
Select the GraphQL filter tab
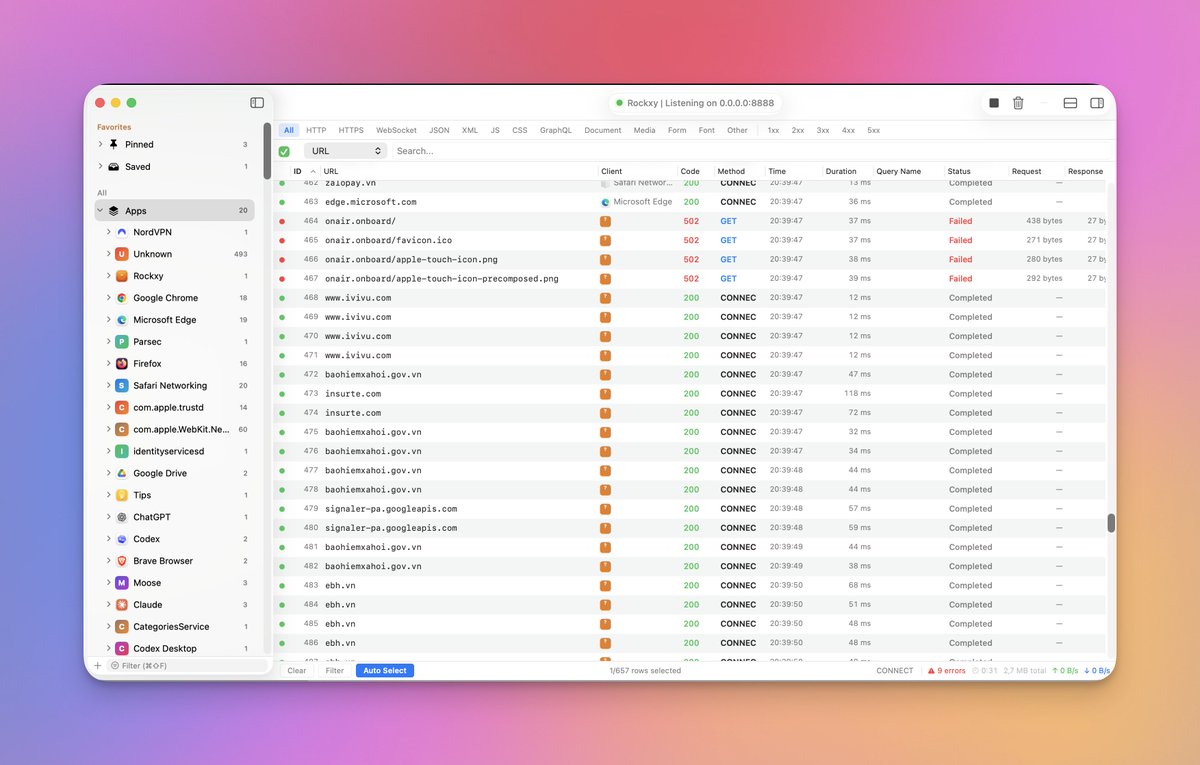pos(556,130)
